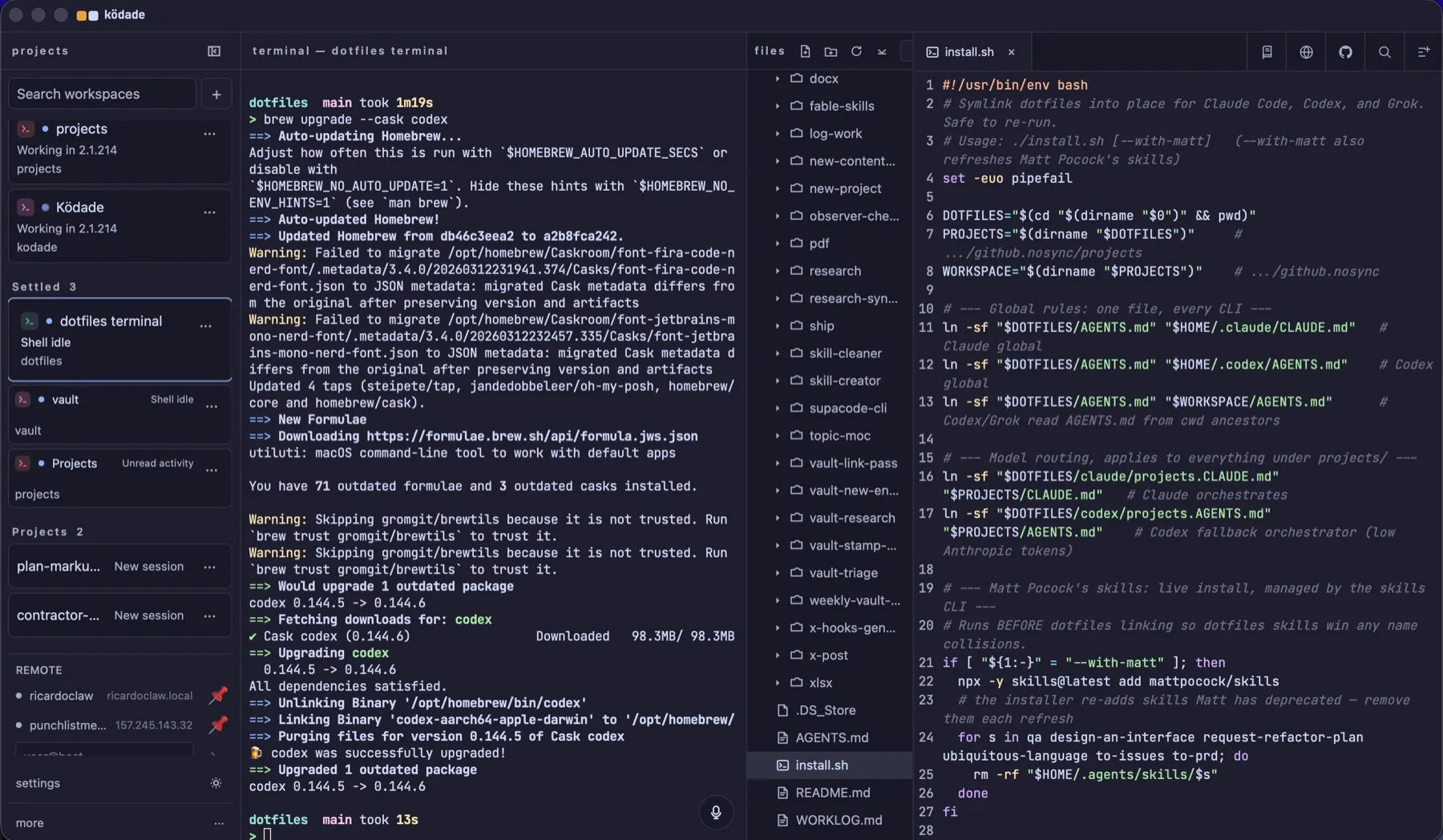Screen dimensions: 1443x840
Task: Click the 'Projects 2' section heading
Action: tap(47, 532)
